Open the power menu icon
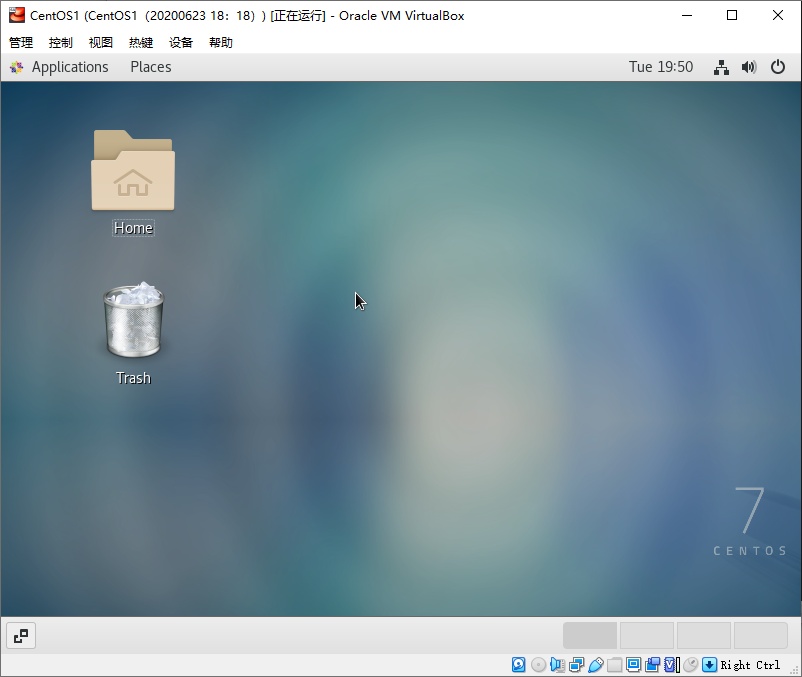 (778, 67)
